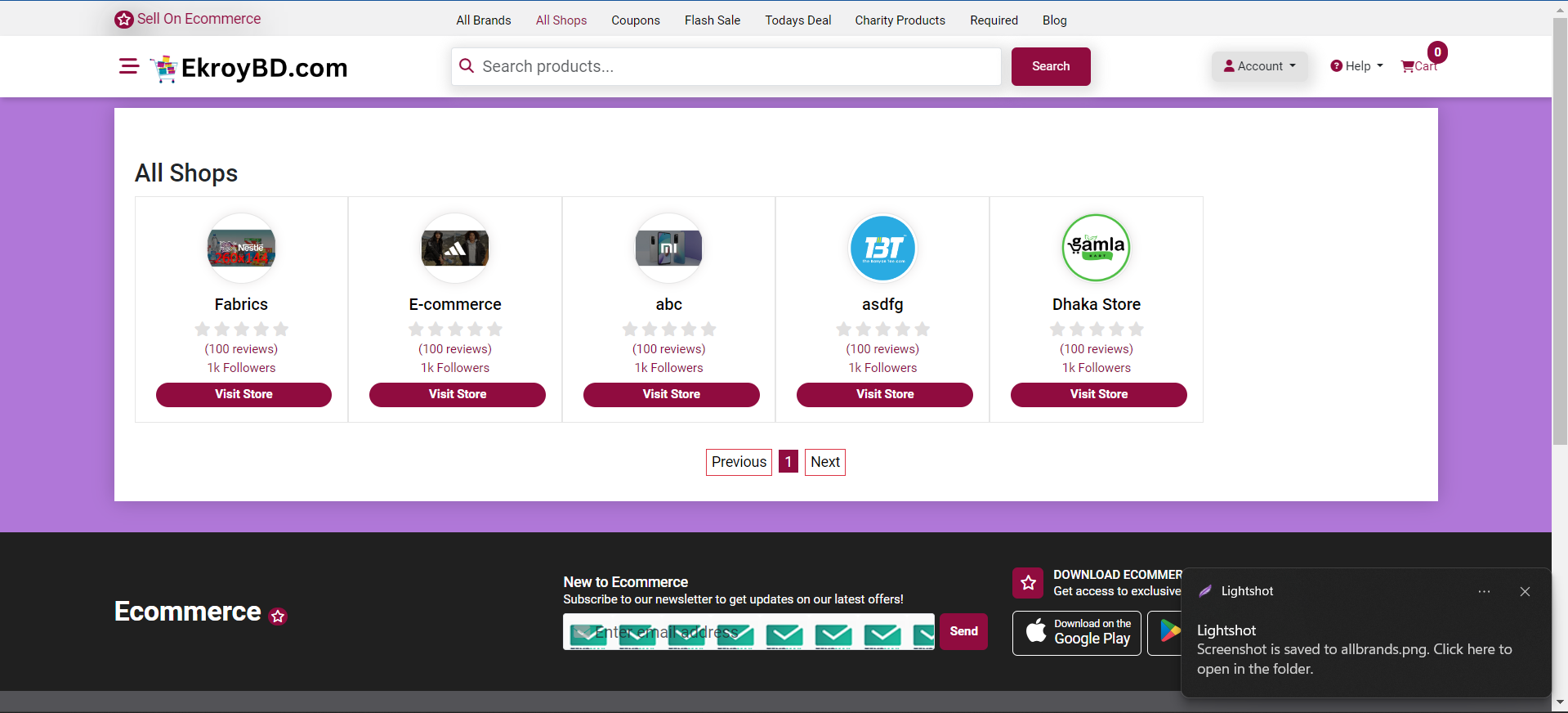The width and height of the screenshot is (1568, 713).
Task: Click the Dhaka Store gamla logo
Action: point(1096,248)
